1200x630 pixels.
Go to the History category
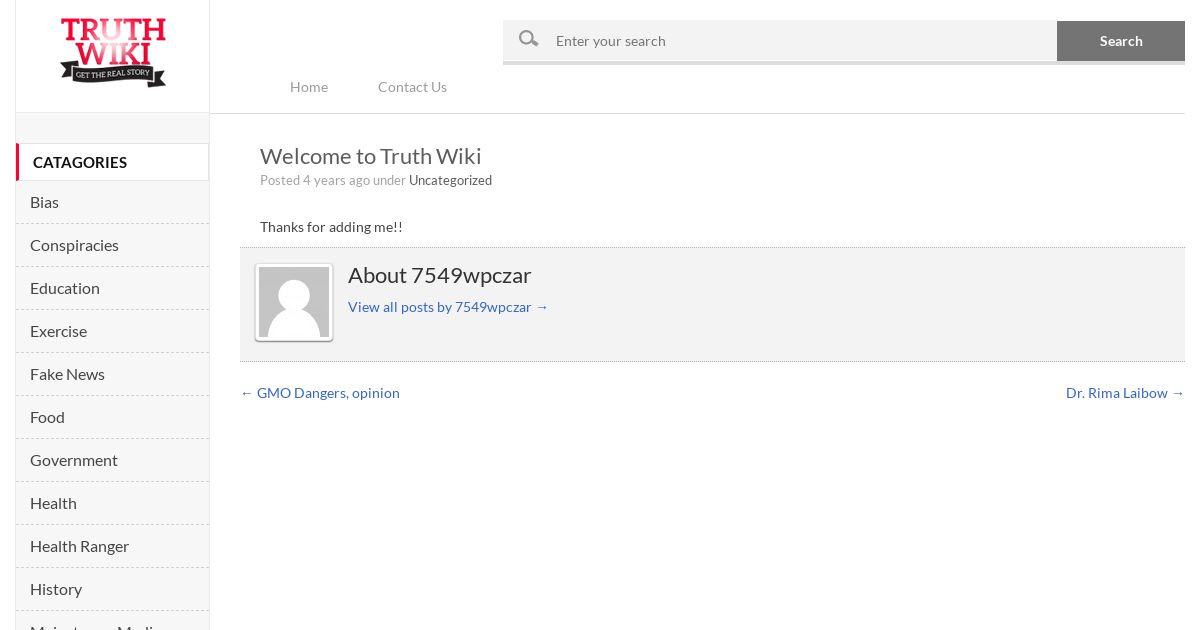pos(112,589)
